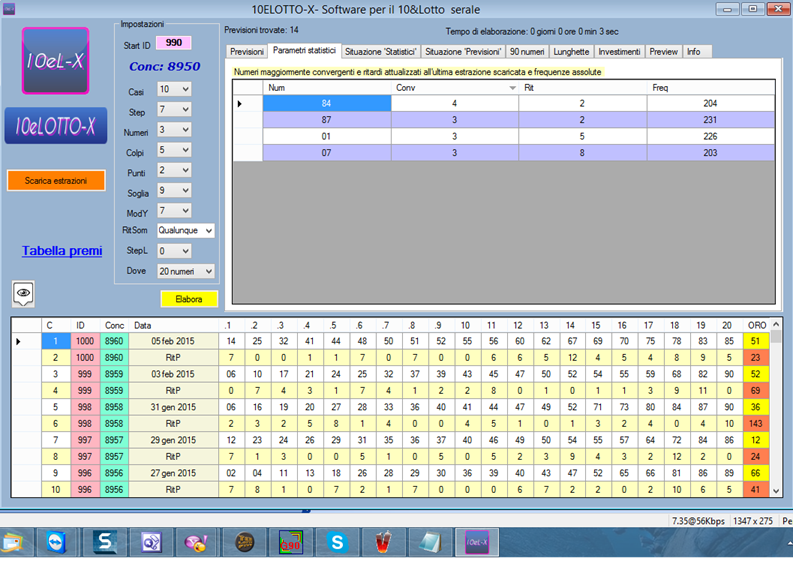Open the mail taskbar icon
The width and height of the screenshot is (793, 576).
pos(14,542)
